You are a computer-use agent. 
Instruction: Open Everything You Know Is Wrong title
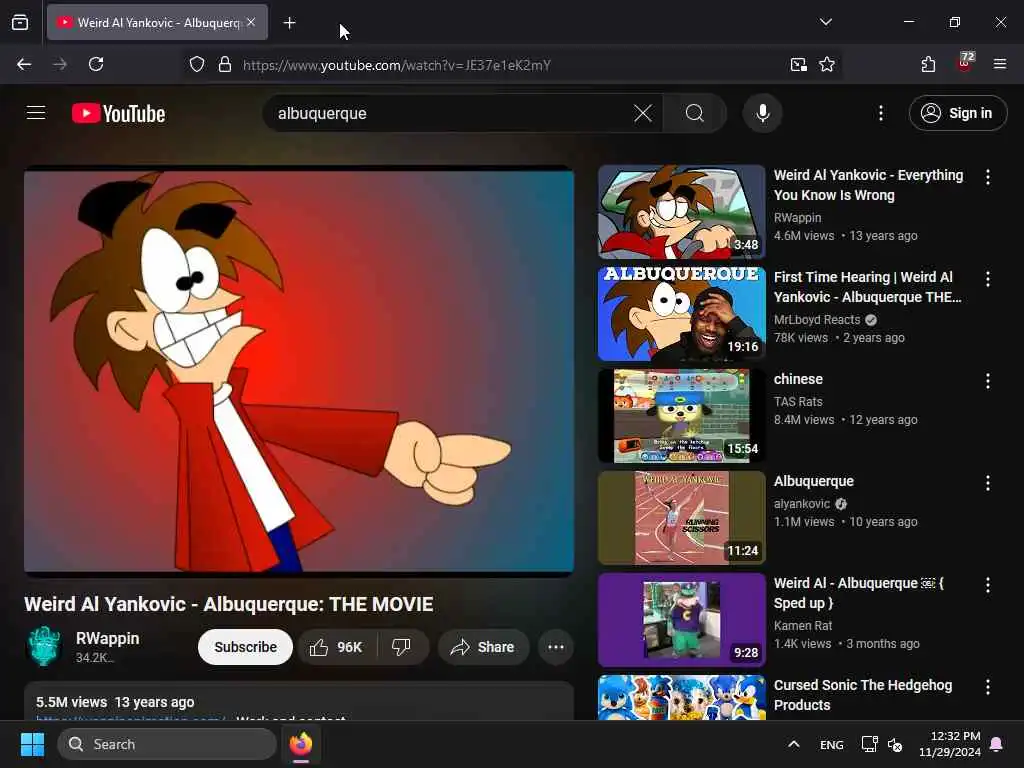point(869,185)
